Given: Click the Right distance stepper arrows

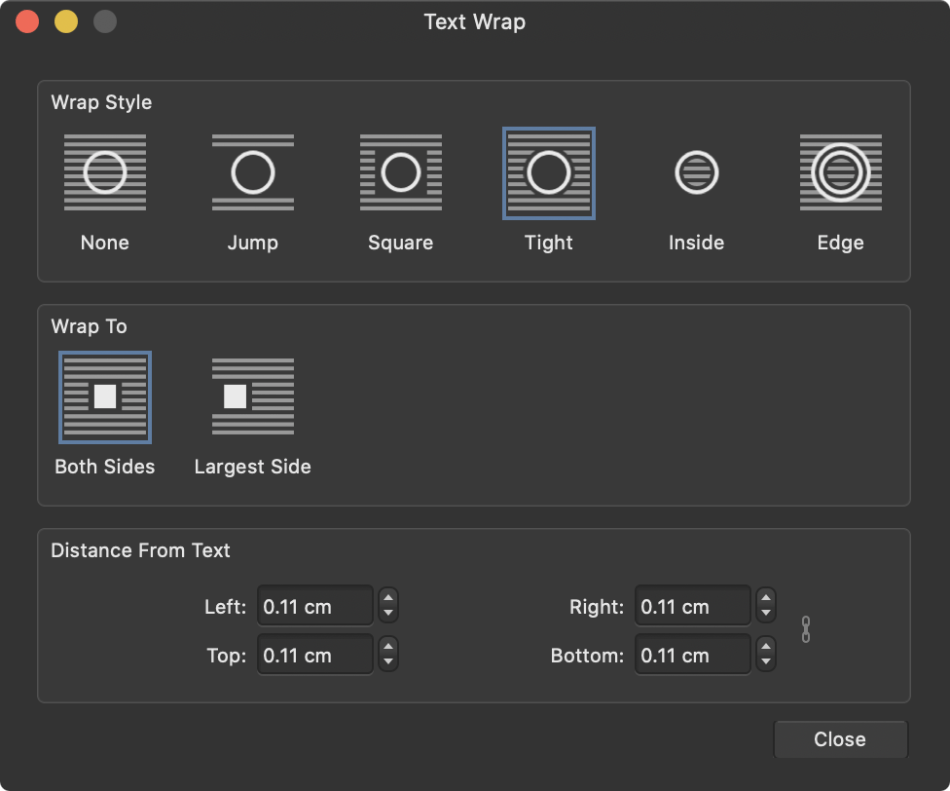Looking at the screenshot, I should (x=766, y=606).
